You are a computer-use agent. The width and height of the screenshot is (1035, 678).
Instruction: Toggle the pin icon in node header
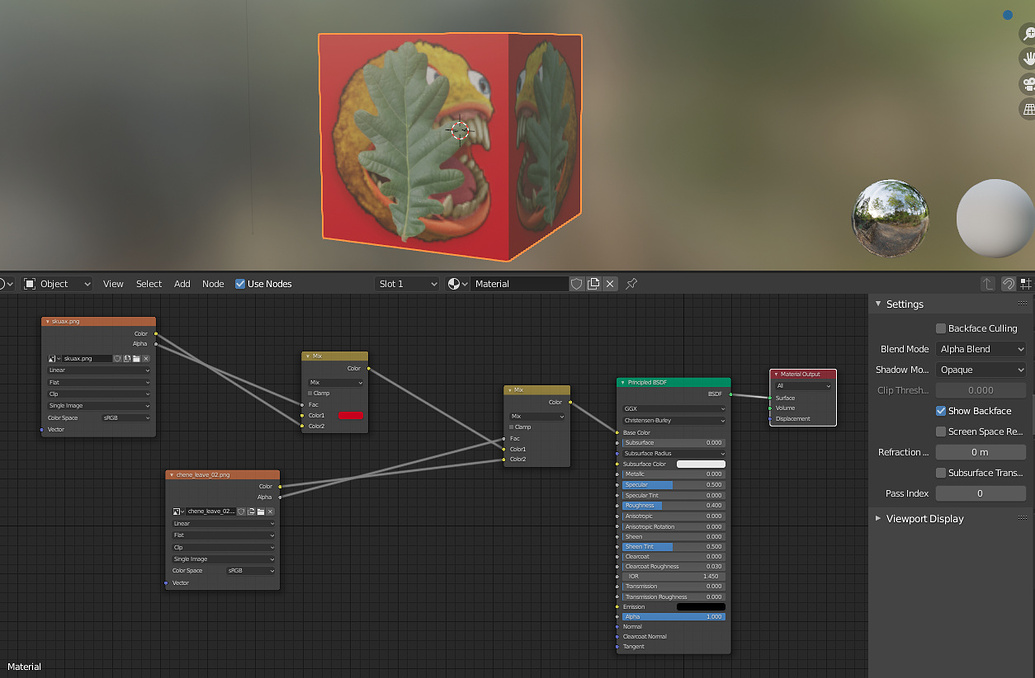pos(632,284)
